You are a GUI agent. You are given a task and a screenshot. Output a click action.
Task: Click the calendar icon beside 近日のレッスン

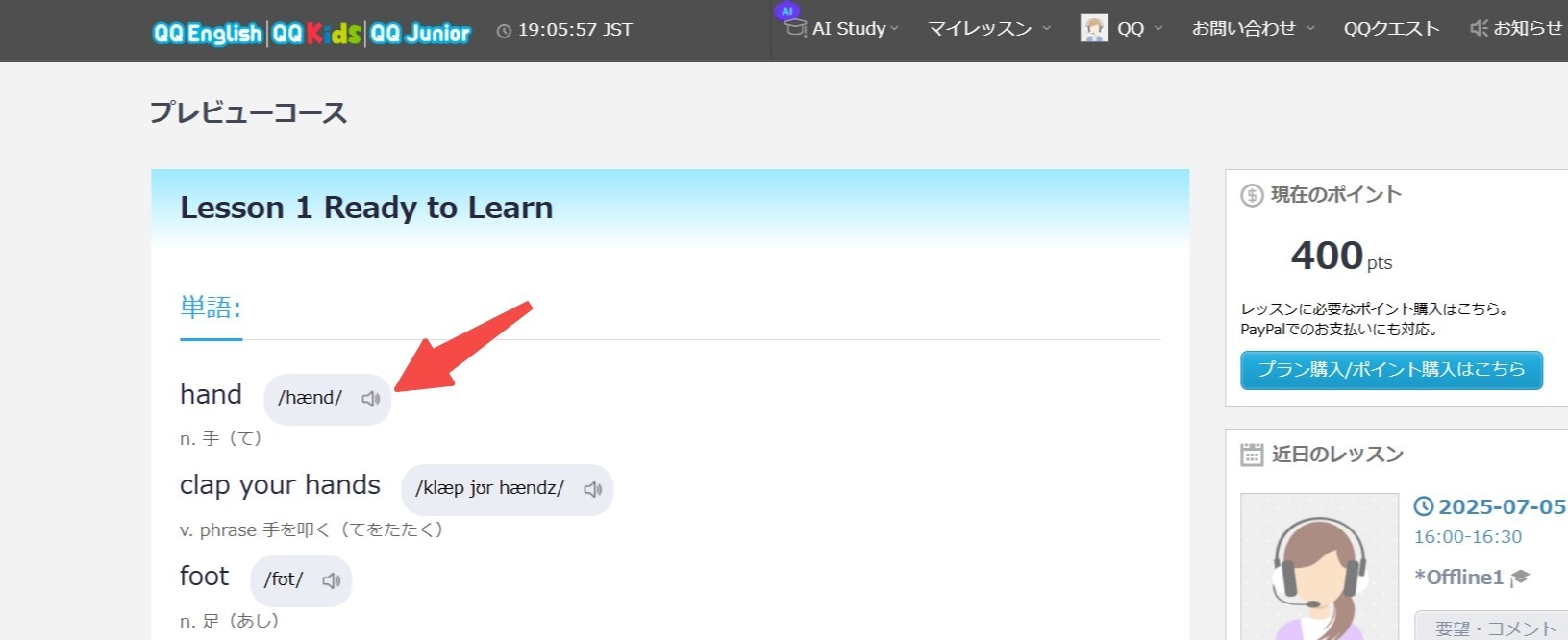click(x=1252, y=455)
